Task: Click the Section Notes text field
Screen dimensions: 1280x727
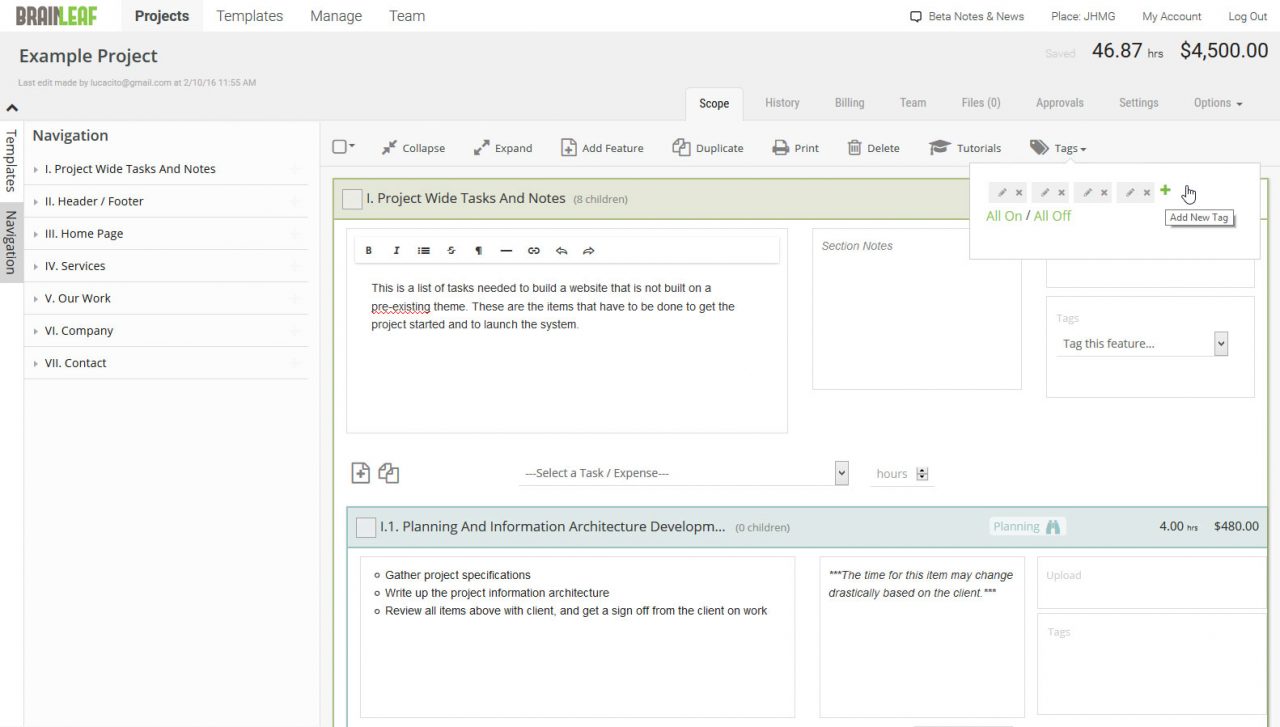Action: (x=916, y=310)
